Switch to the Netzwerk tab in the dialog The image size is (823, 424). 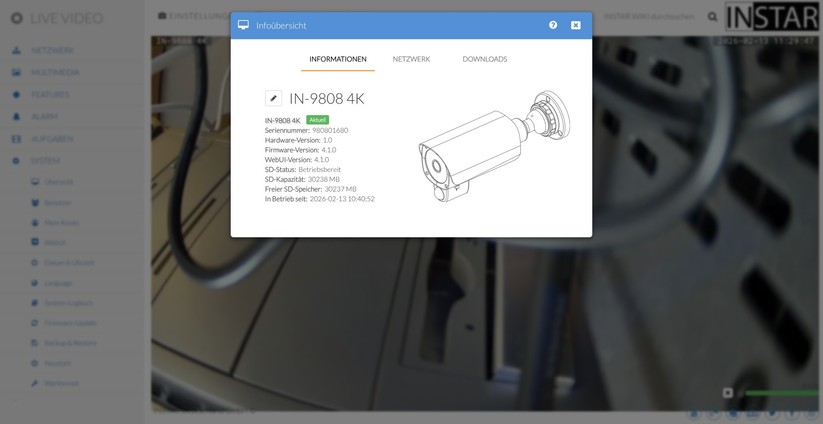click(x=411, y=59)
